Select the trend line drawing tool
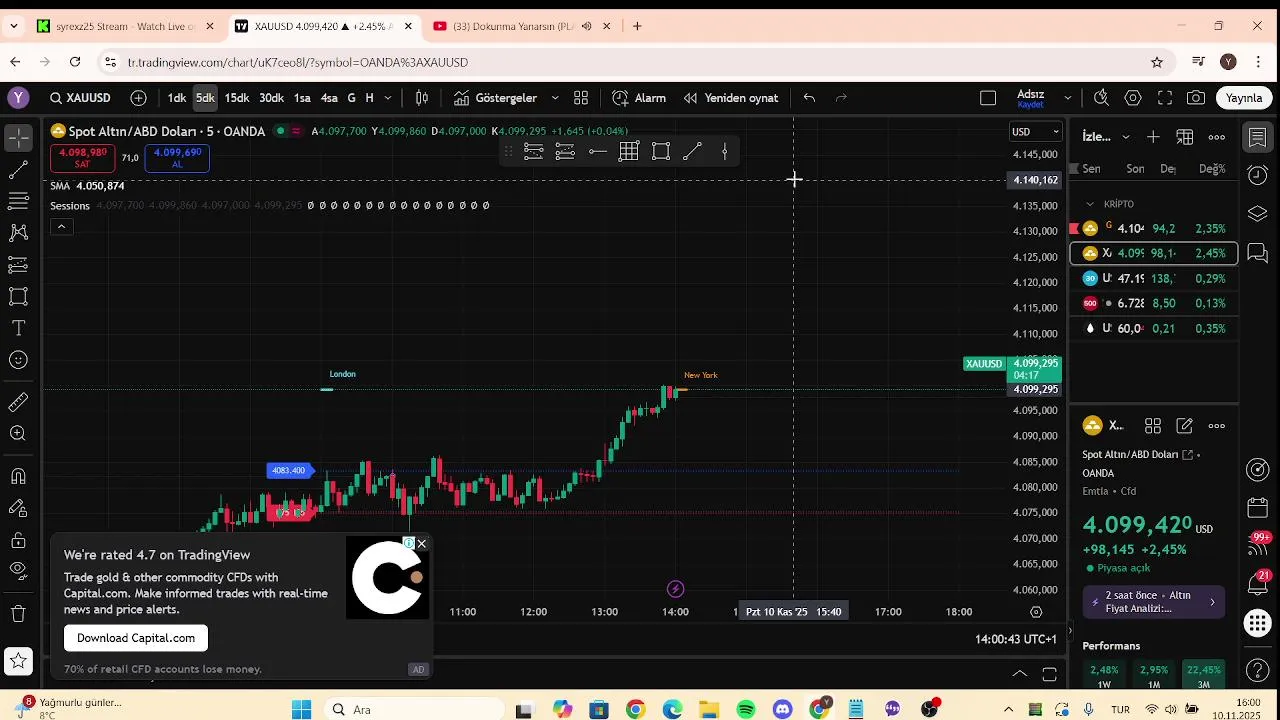This screenshot has width=1280, height=720. point(18,170)
